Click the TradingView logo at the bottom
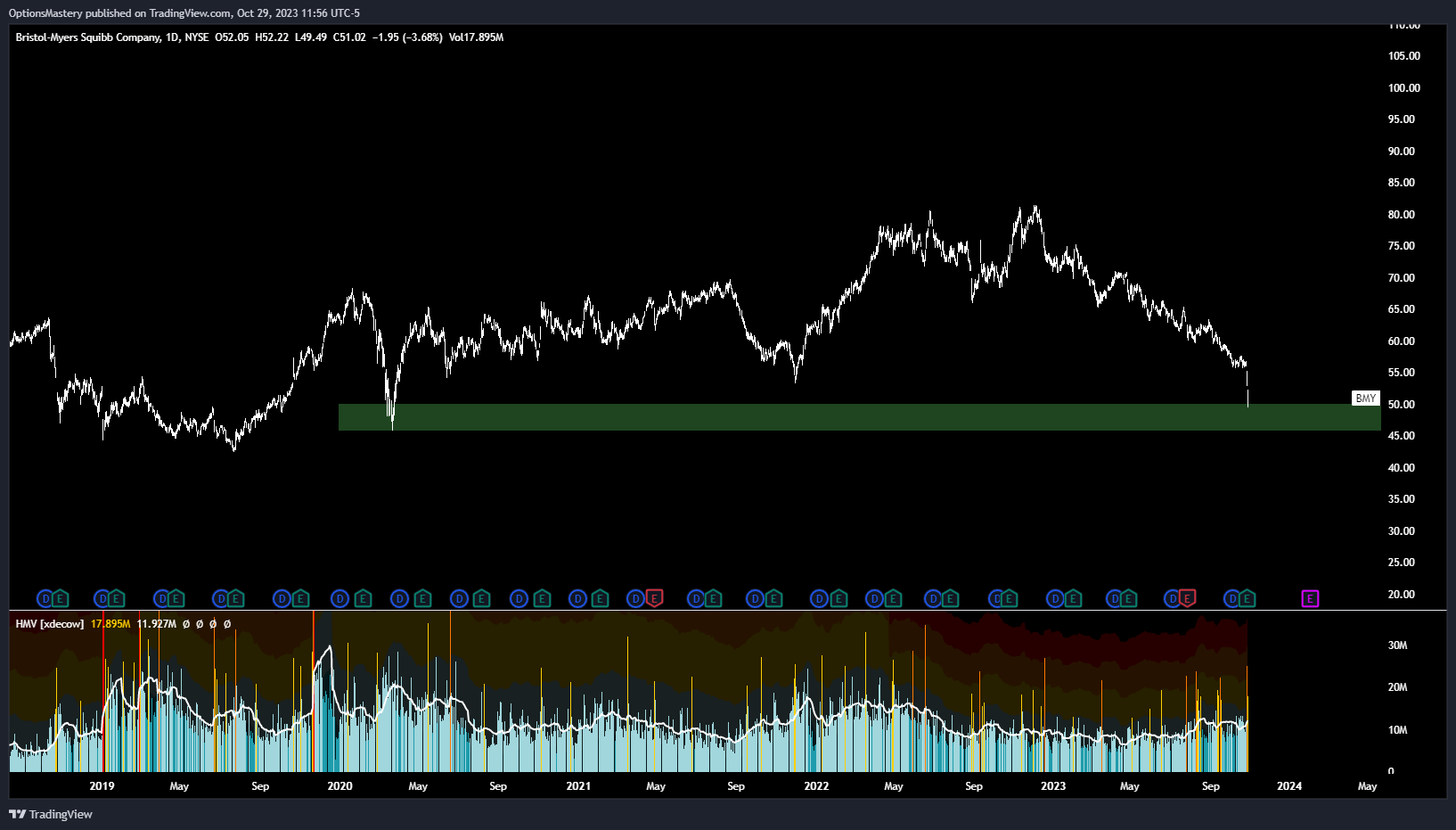Viewport: 1456px width, 830px height. (x=51, y=814)
